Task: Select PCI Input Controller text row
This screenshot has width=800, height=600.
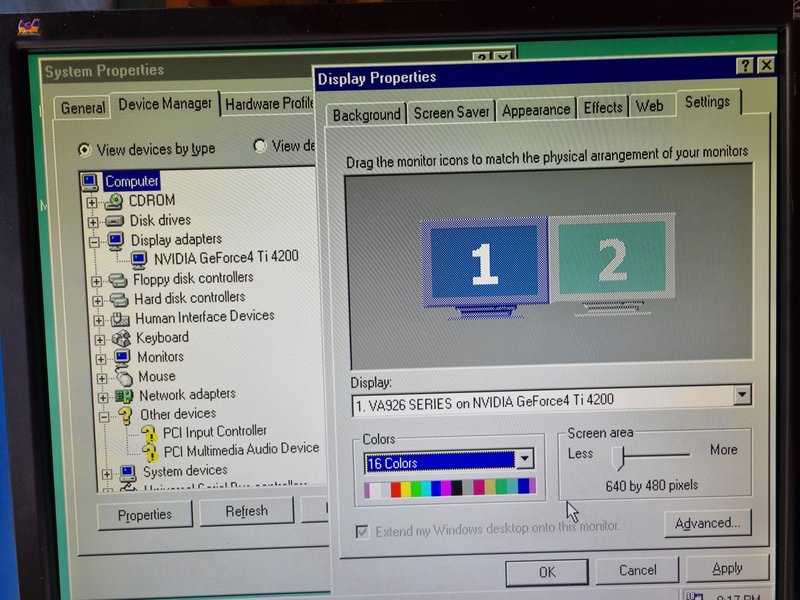Action: (215, 432)
